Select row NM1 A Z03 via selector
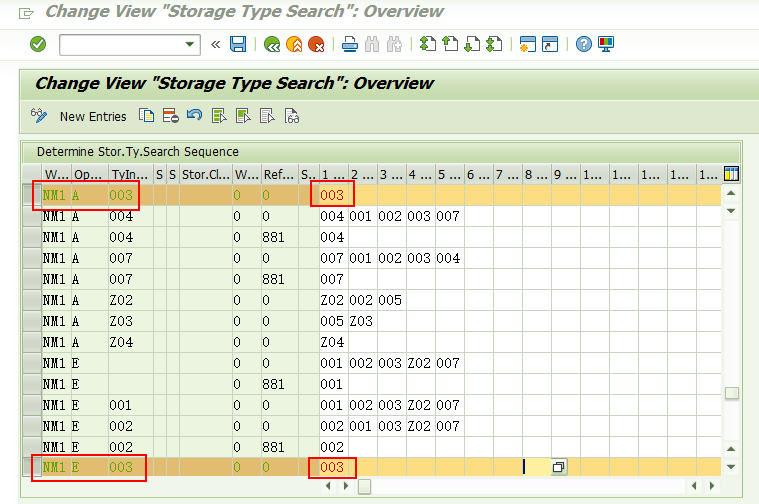 coord(32,321)
